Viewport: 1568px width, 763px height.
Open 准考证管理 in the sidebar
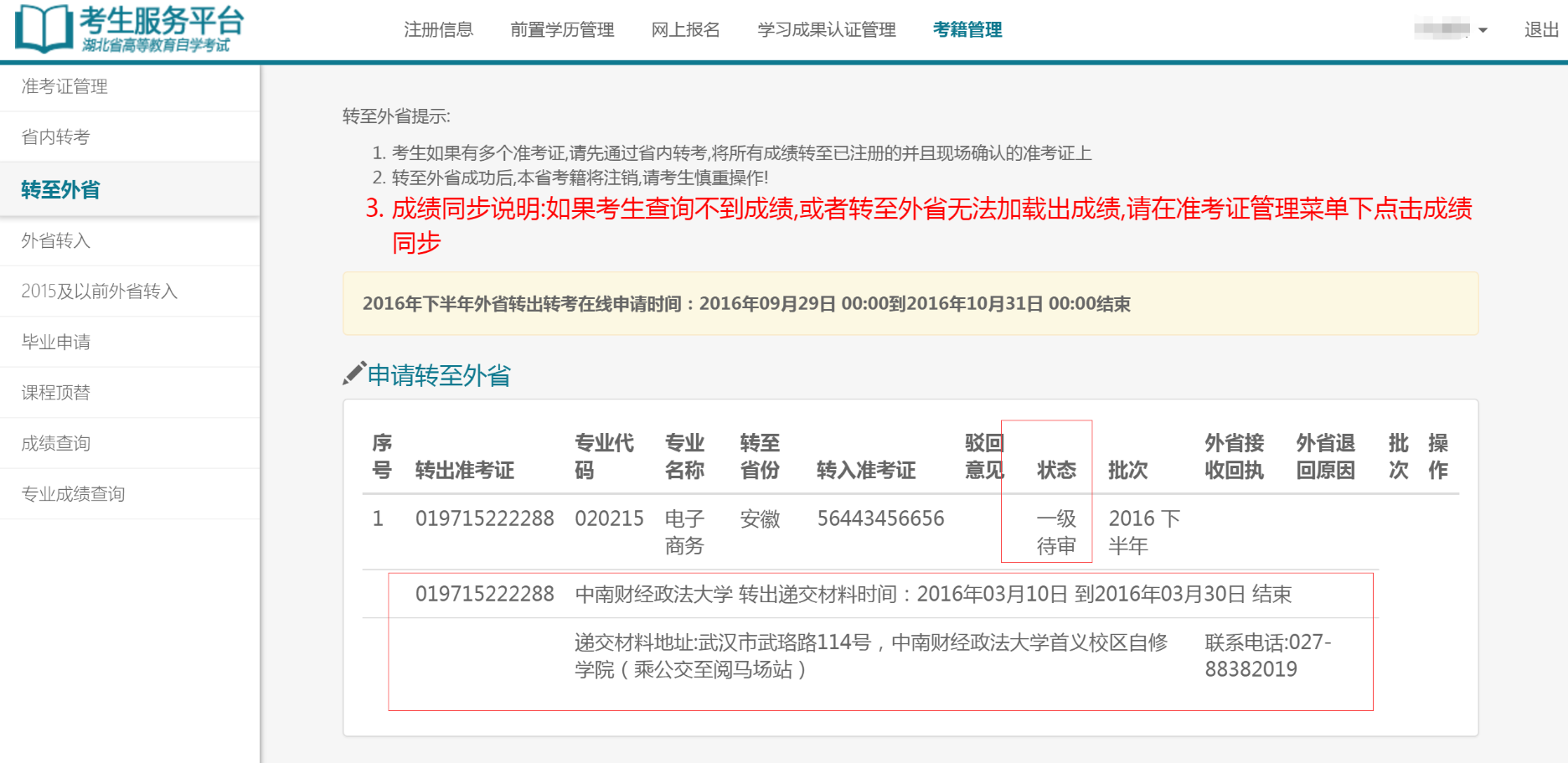click(130, 86)
